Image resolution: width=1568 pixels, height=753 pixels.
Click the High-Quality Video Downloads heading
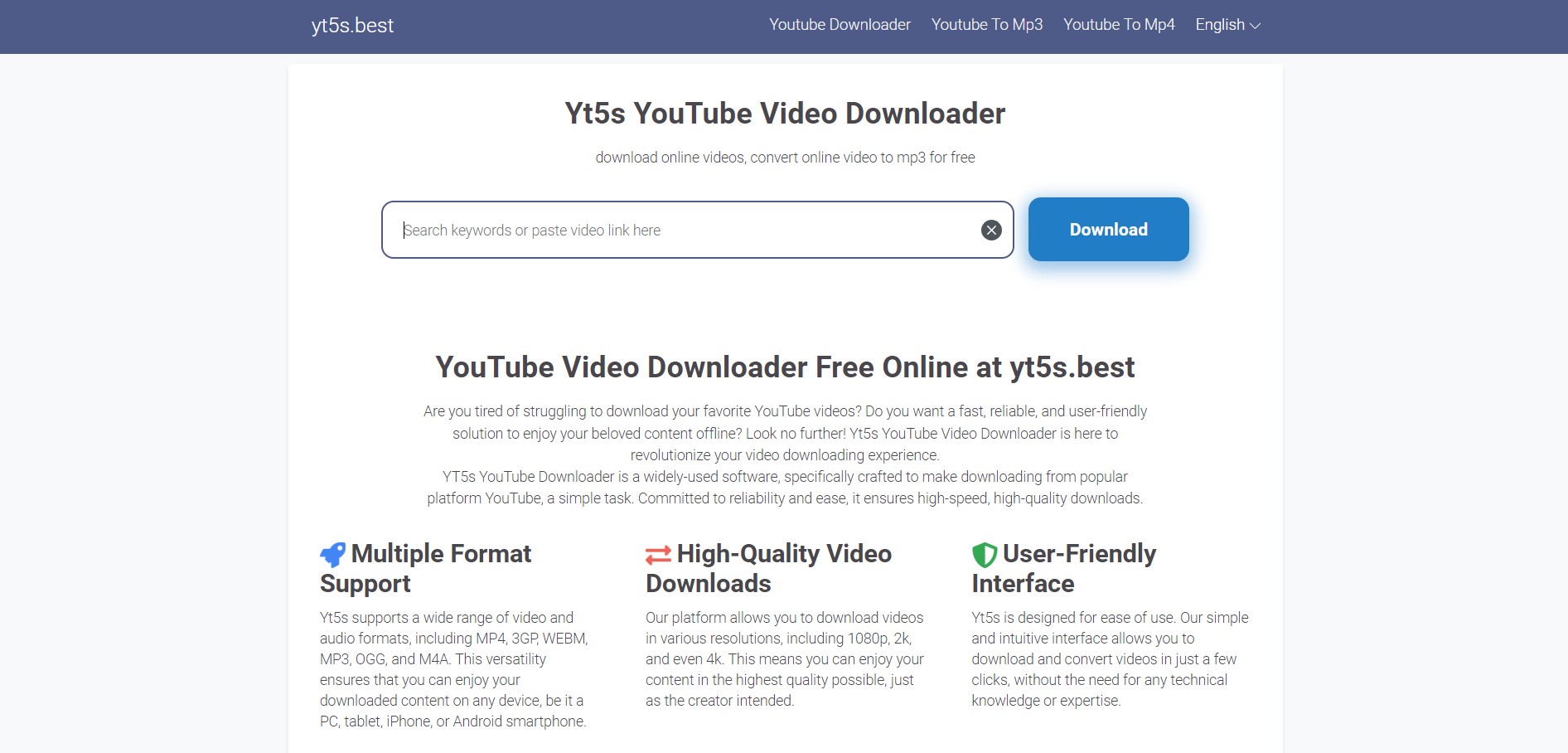tap(769, 568)
